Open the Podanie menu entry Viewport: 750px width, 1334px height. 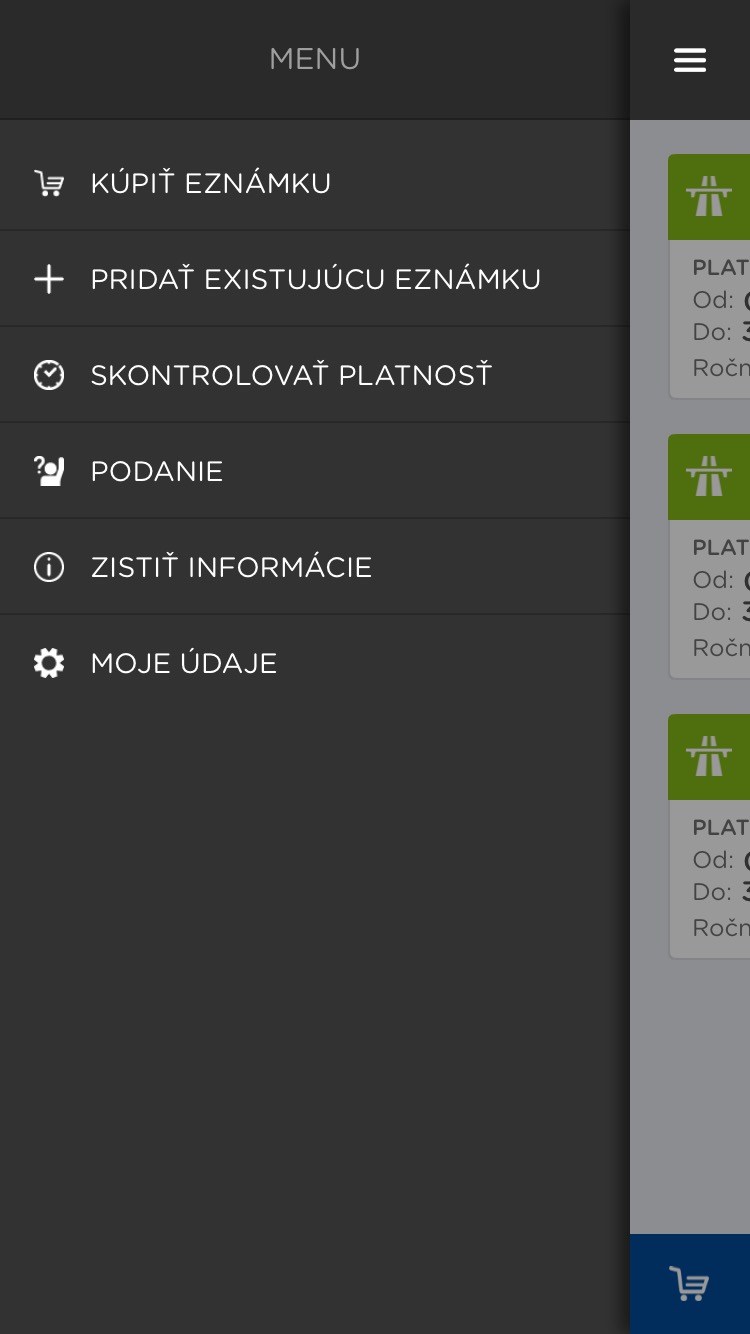(157, 471)
